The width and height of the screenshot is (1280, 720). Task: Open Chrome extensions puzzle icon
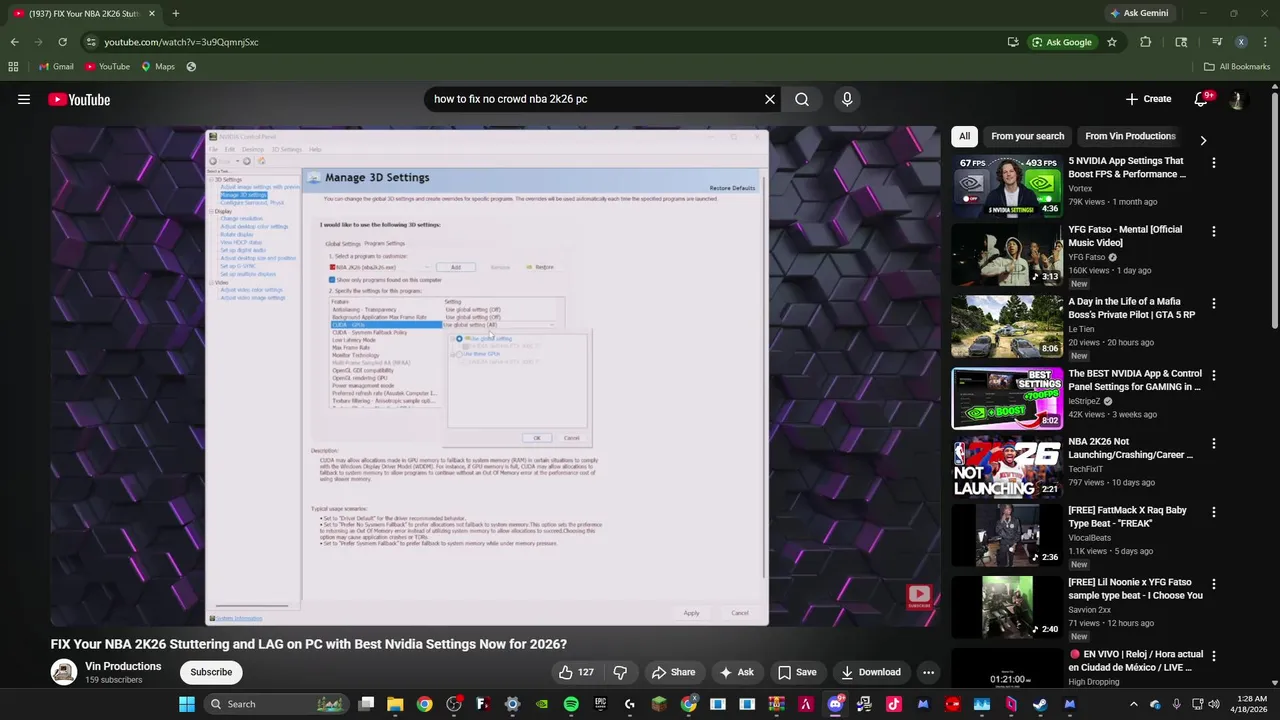(1146, 42)
